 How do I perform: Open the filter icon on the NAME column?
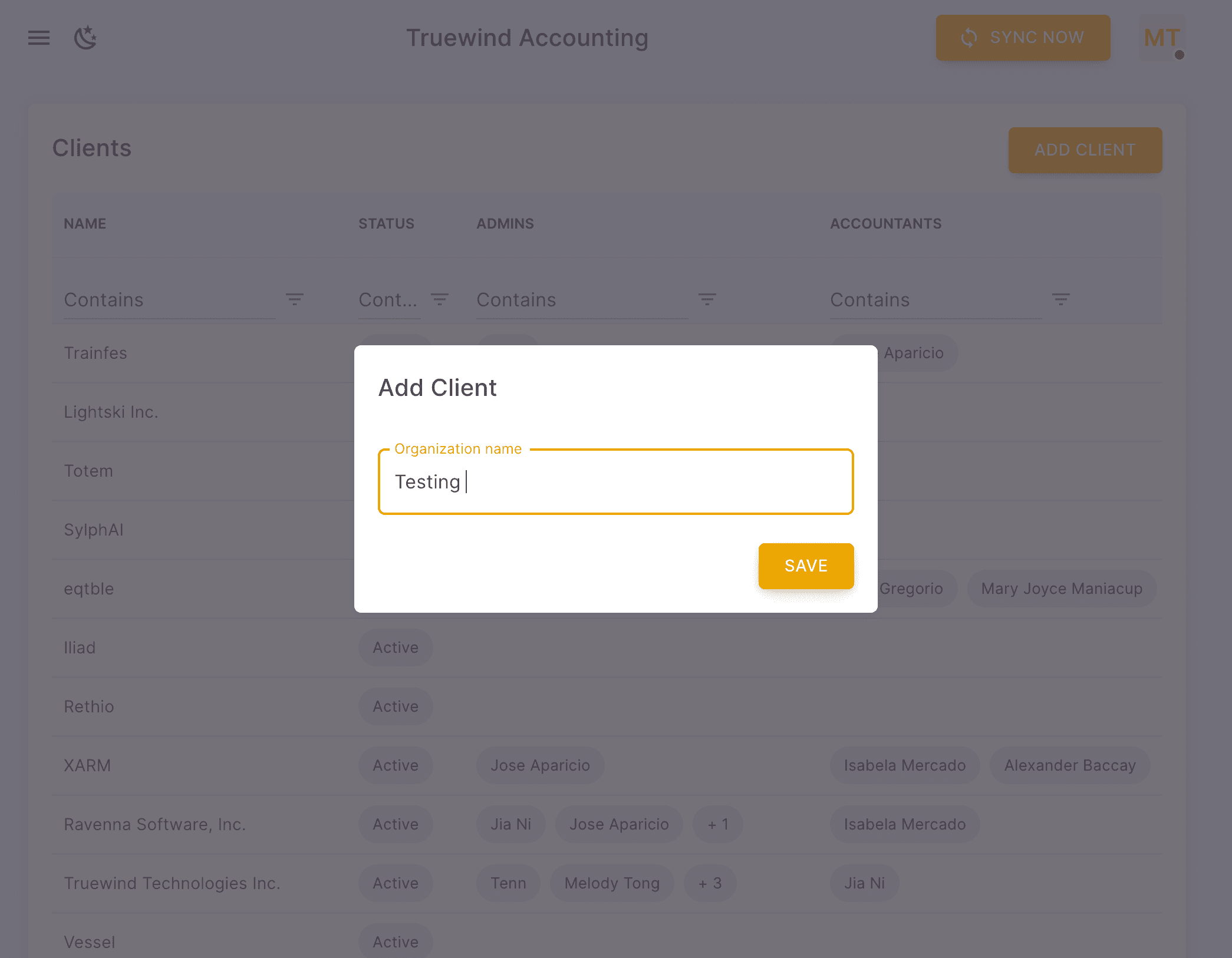click(x=295, y=299)
